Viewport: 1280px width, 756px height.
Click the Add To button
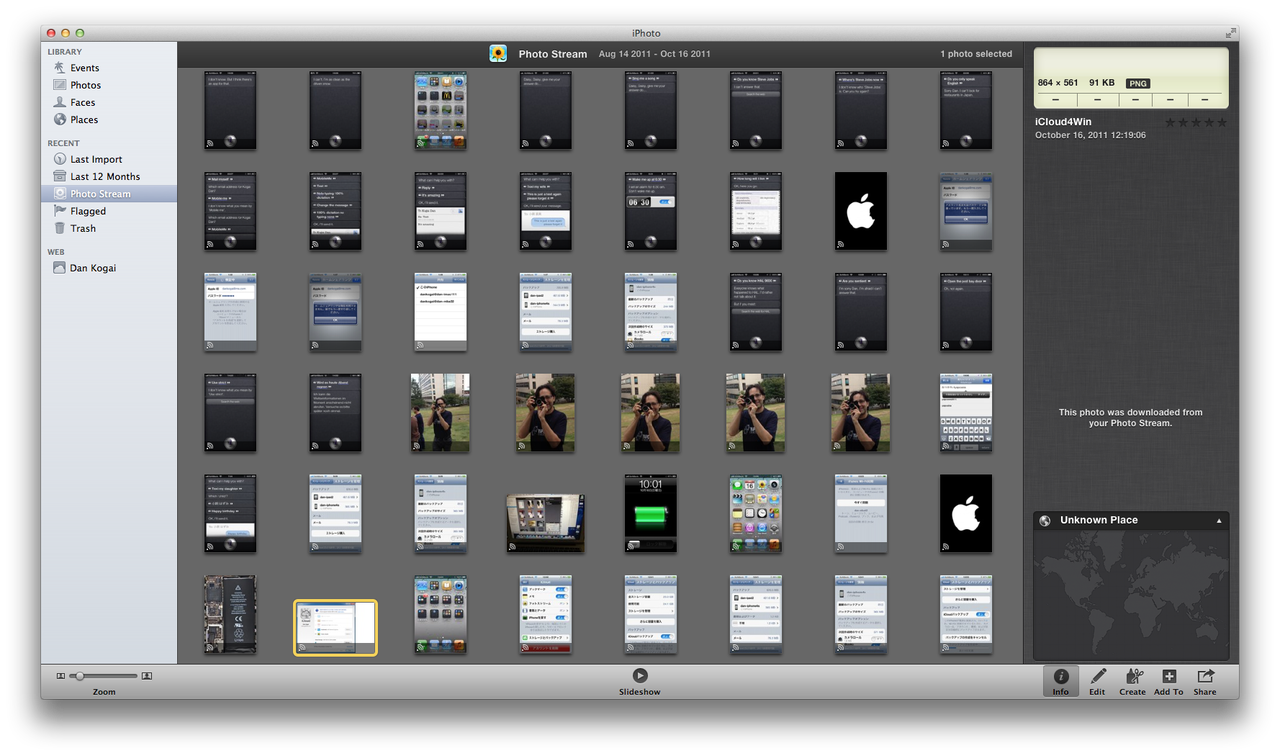click(x=1169, y=681)
